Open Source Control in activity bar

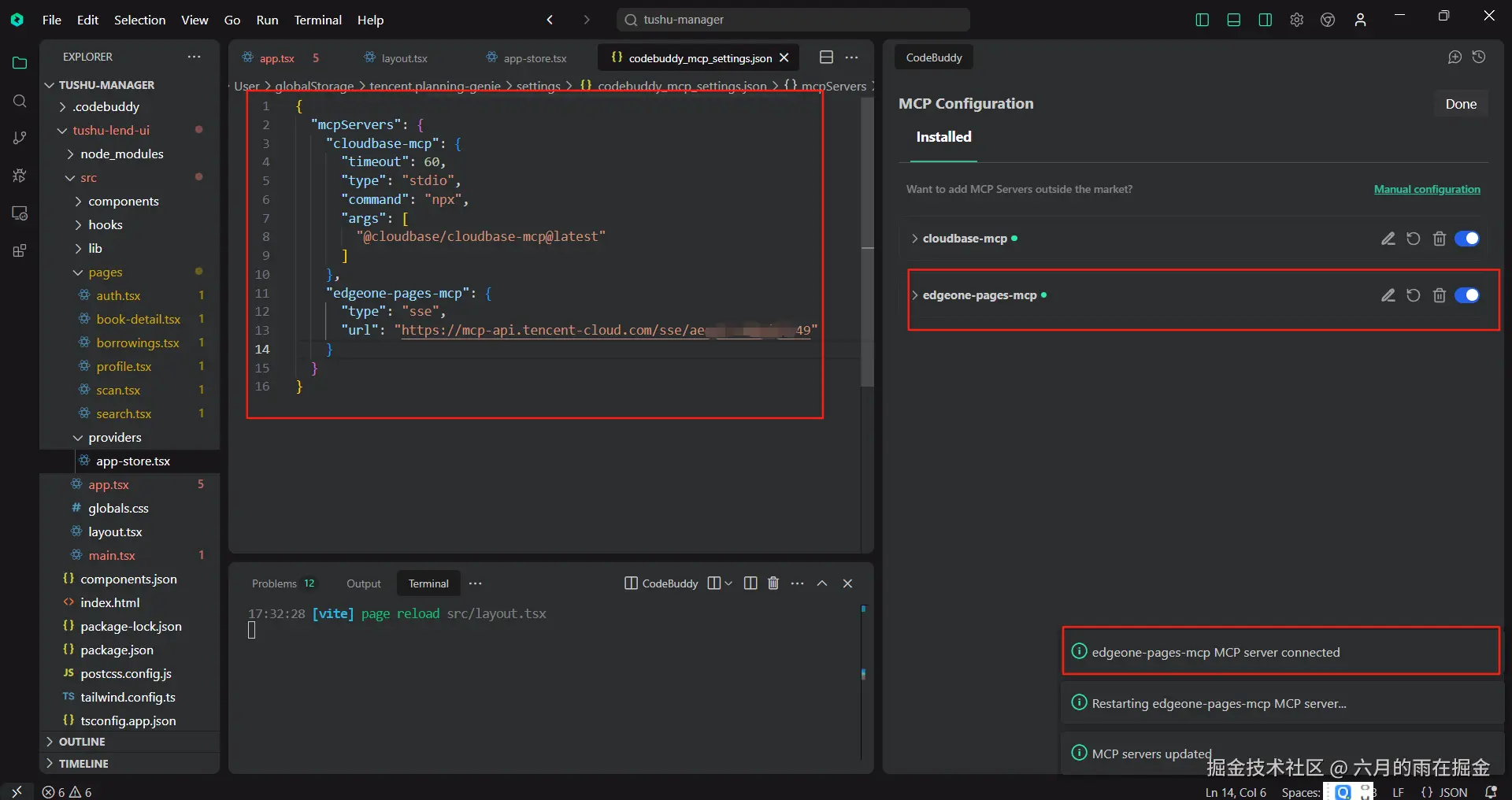tap(20, 138)
